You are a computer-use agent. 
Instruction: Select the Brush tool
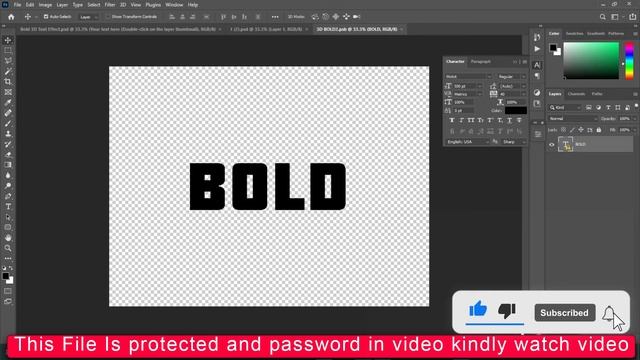coord(8,123)
